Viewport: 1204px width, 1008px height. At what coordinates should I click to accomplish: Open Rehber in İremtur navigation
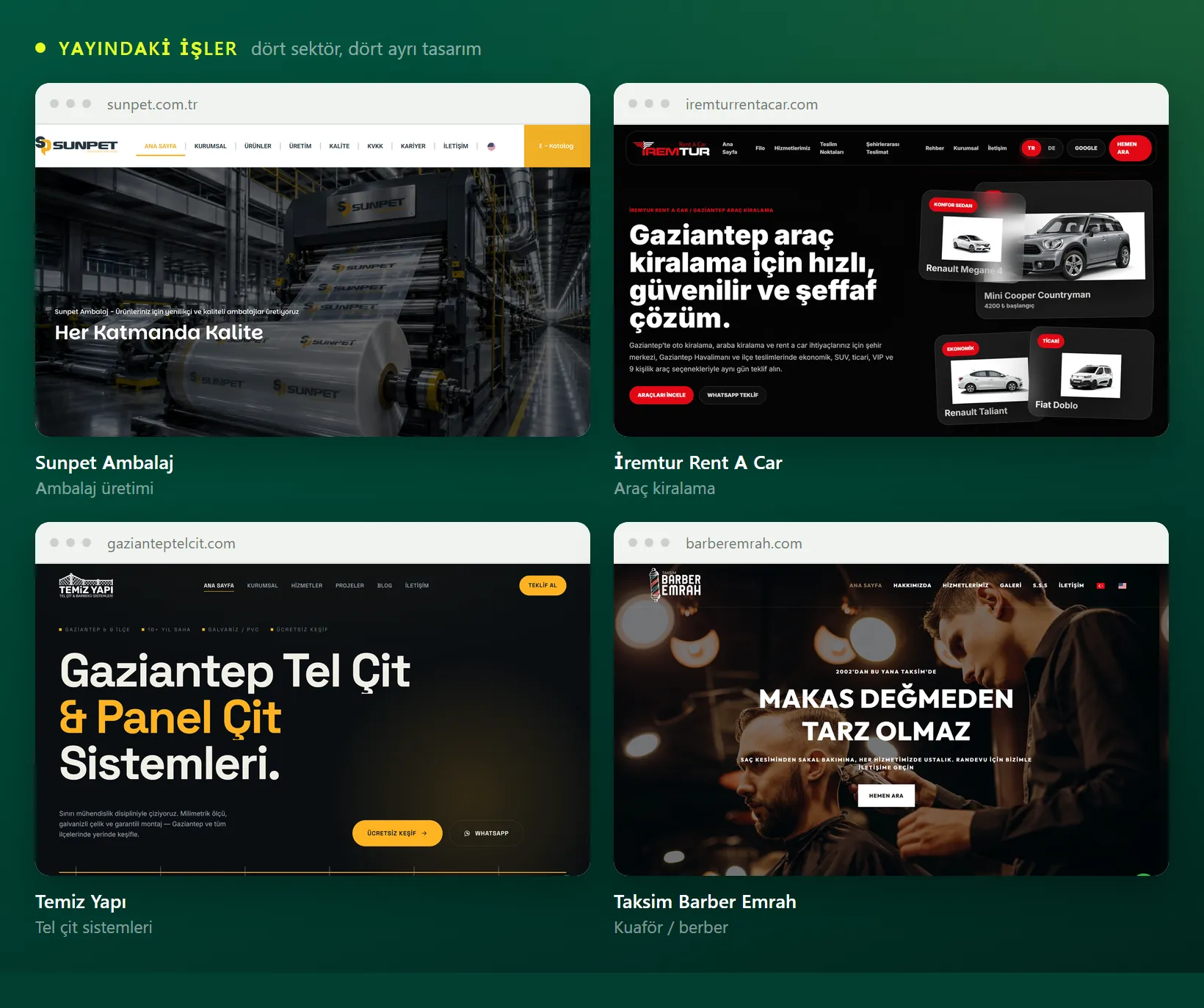point(935,148)
